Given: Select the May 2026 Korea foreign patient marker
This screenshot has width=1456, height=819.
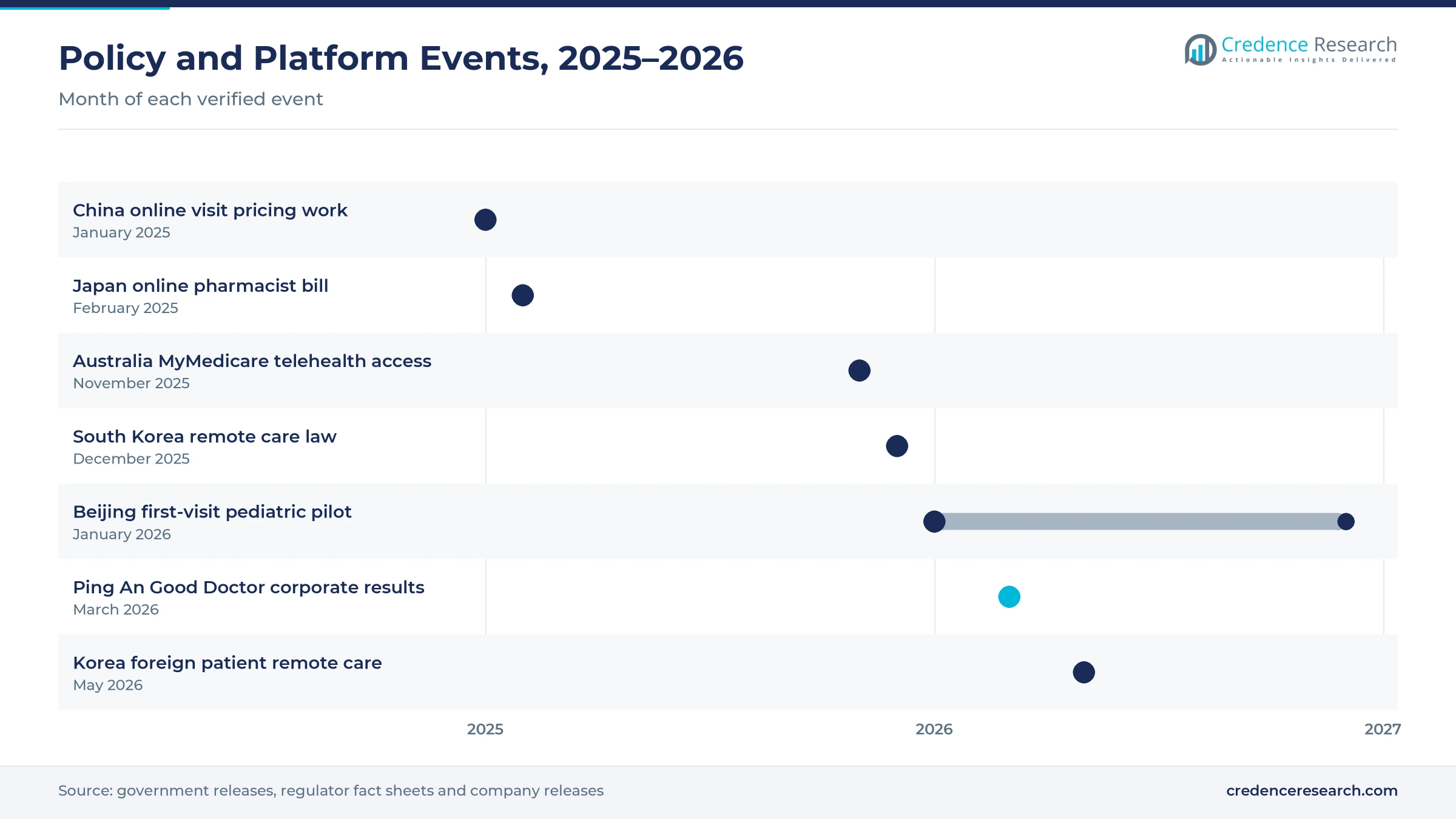Looking at the screenshot, I should [x=1084, y=672].
